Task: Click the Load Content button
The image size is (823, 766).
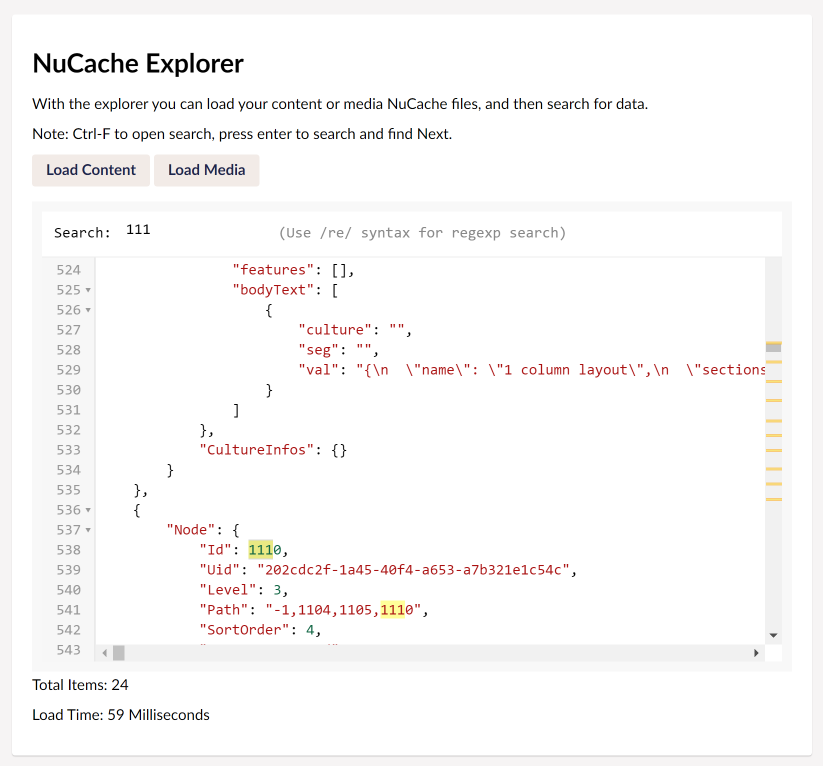Action: point(91,170)
